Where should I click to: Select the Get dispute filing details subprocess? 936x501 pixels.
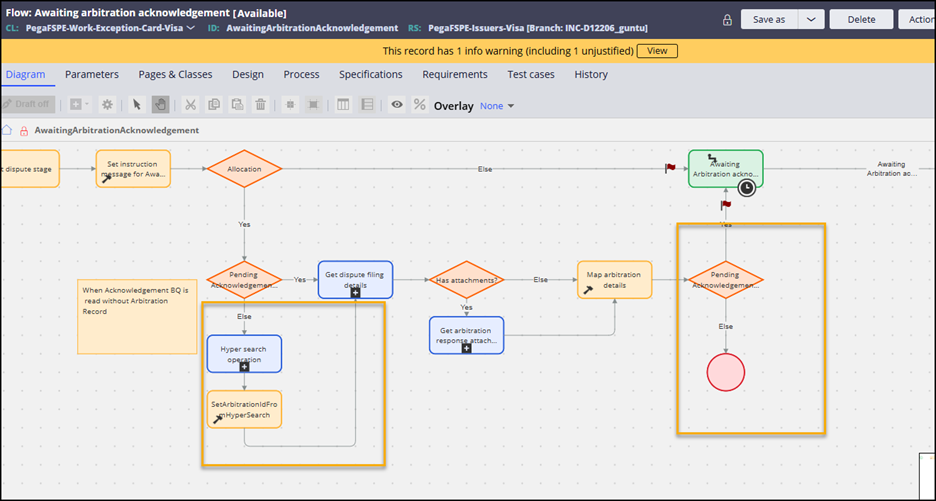[355, 279]
